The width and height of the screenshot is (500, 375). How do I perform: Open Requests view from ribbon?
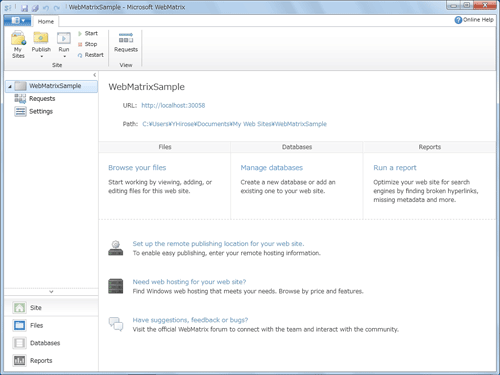click(x=126, y=42)
